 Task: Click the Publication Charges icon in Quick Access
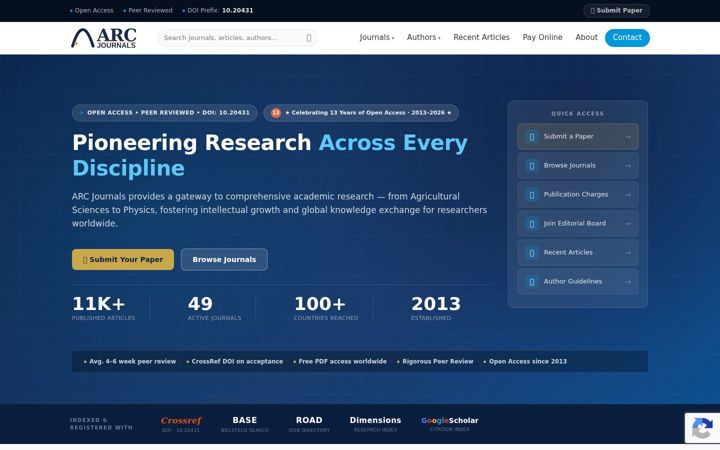[x=532, y=195]
